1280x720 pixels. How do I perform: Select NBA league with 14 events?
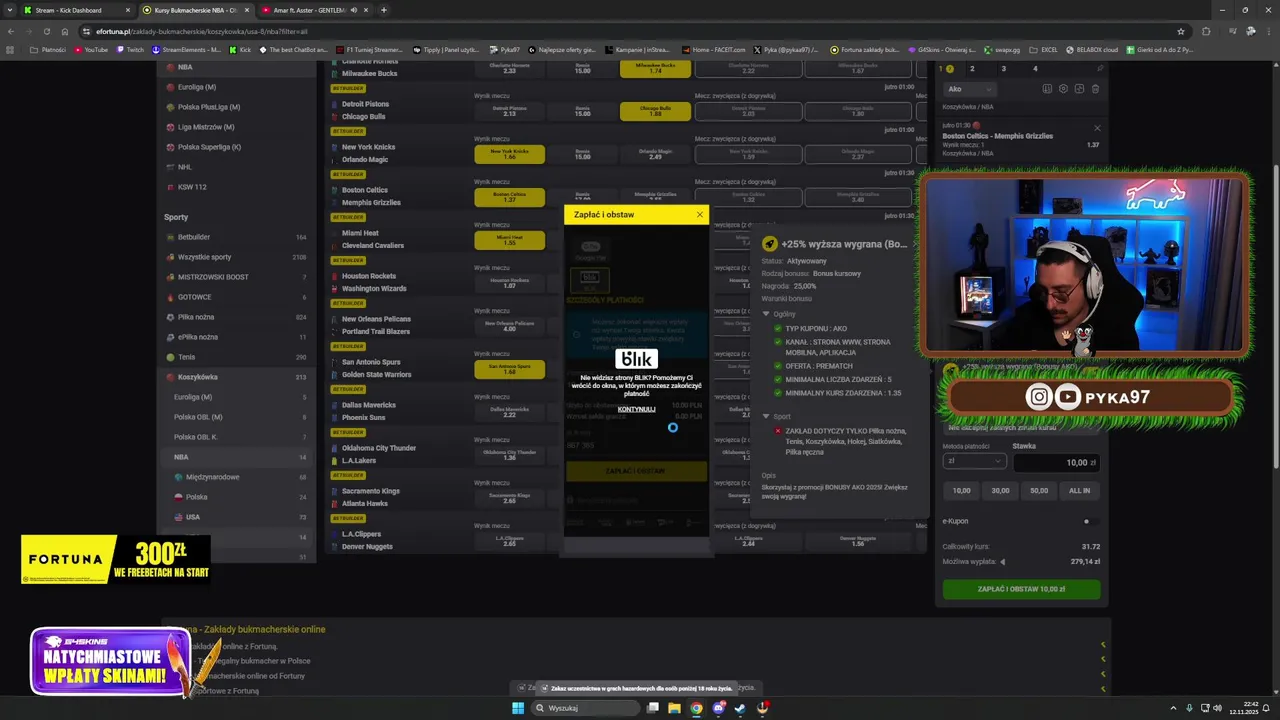click(236, 457)
